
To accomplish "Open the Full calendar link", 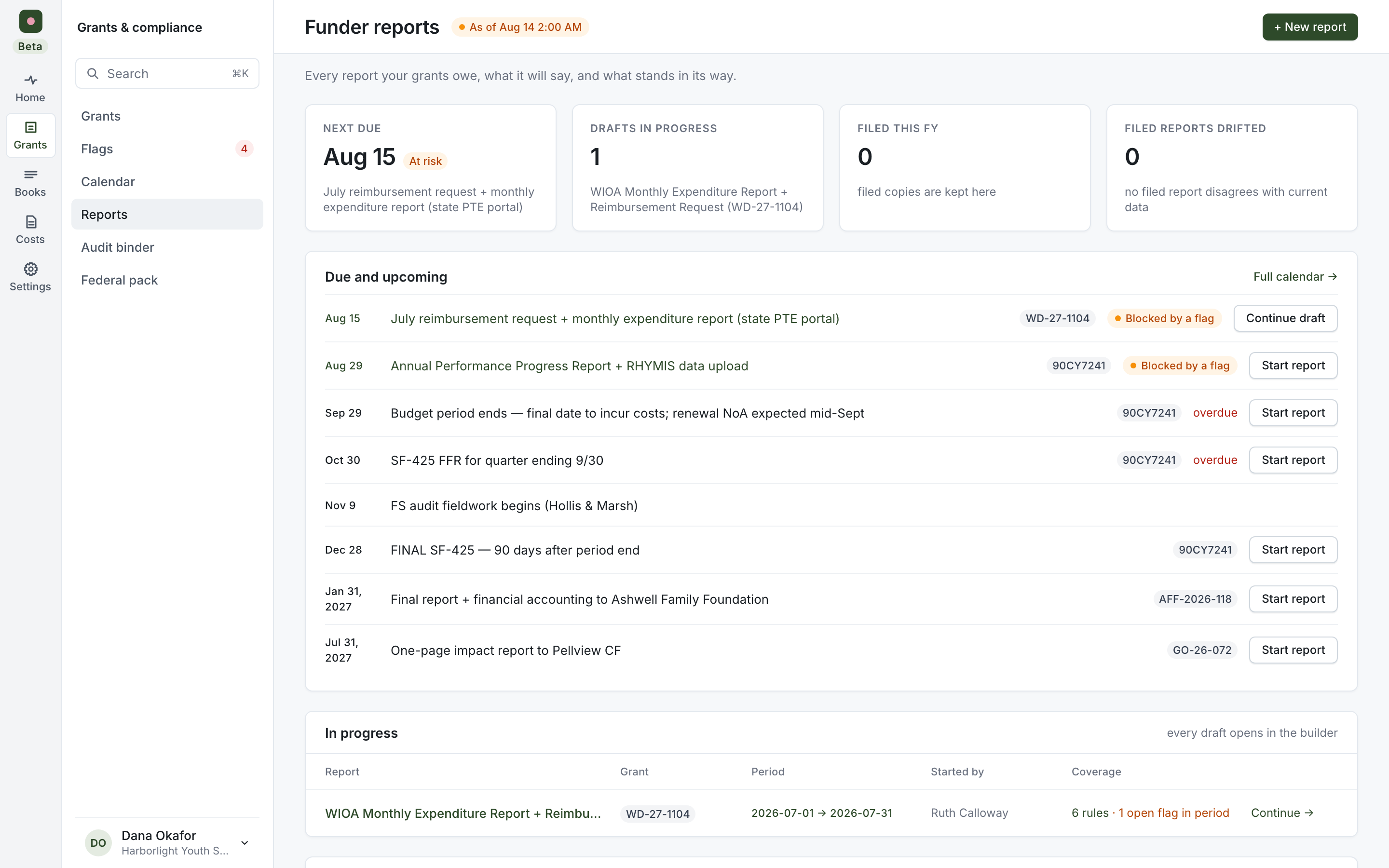I will (x=1295, y=277).
